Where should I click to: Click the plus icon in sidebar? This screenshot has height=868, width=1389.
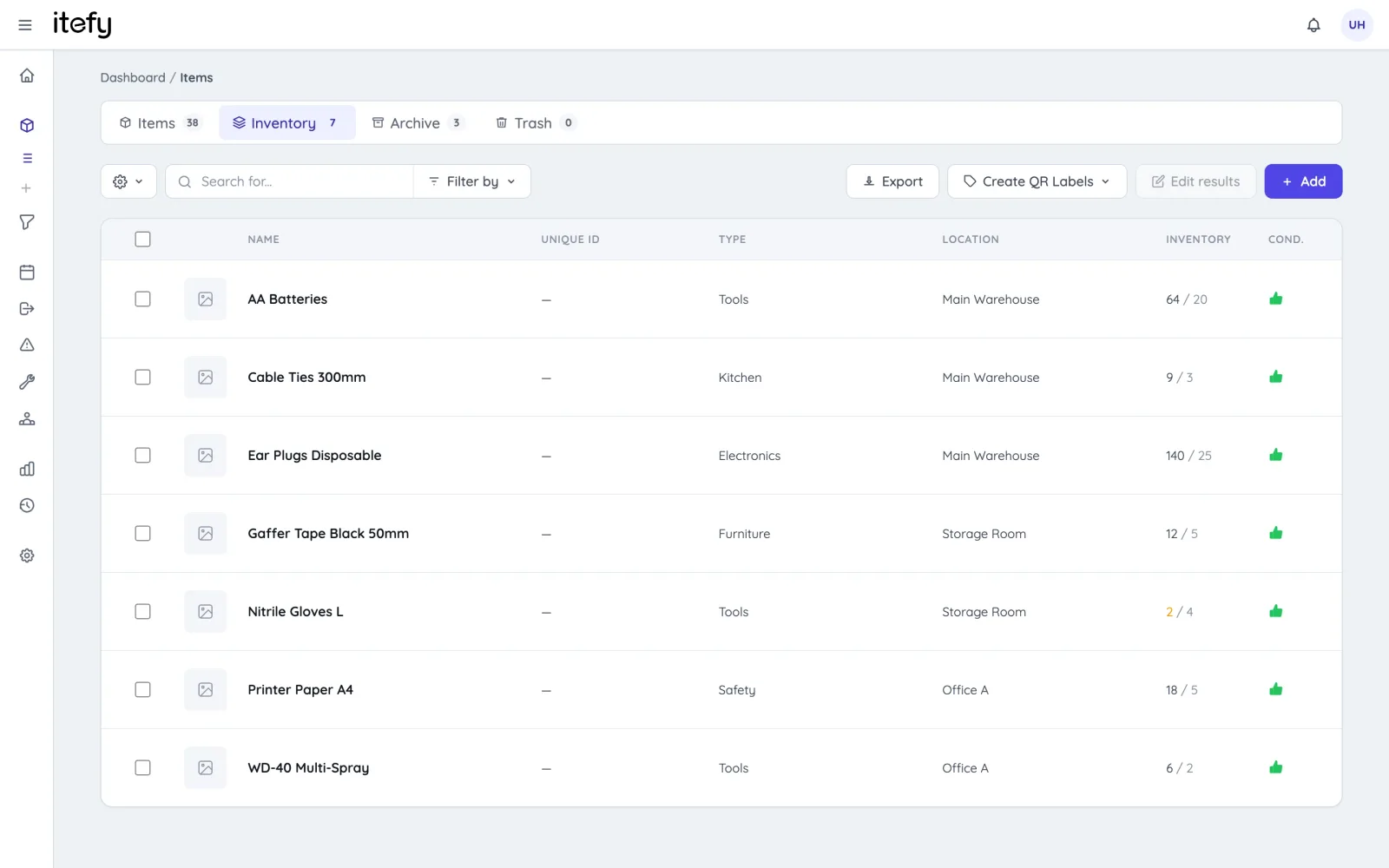tap(27, 187)
